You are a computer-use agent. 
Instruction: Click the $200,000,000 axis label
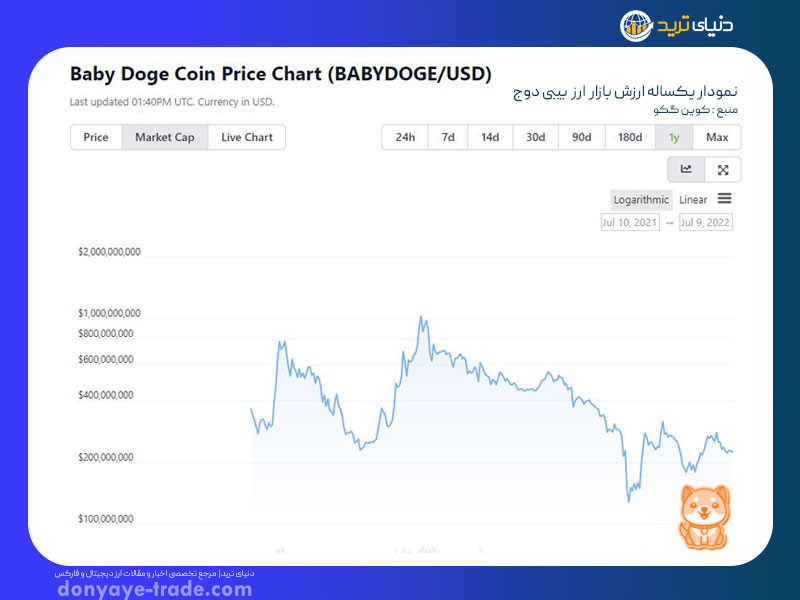coord(106,458)
